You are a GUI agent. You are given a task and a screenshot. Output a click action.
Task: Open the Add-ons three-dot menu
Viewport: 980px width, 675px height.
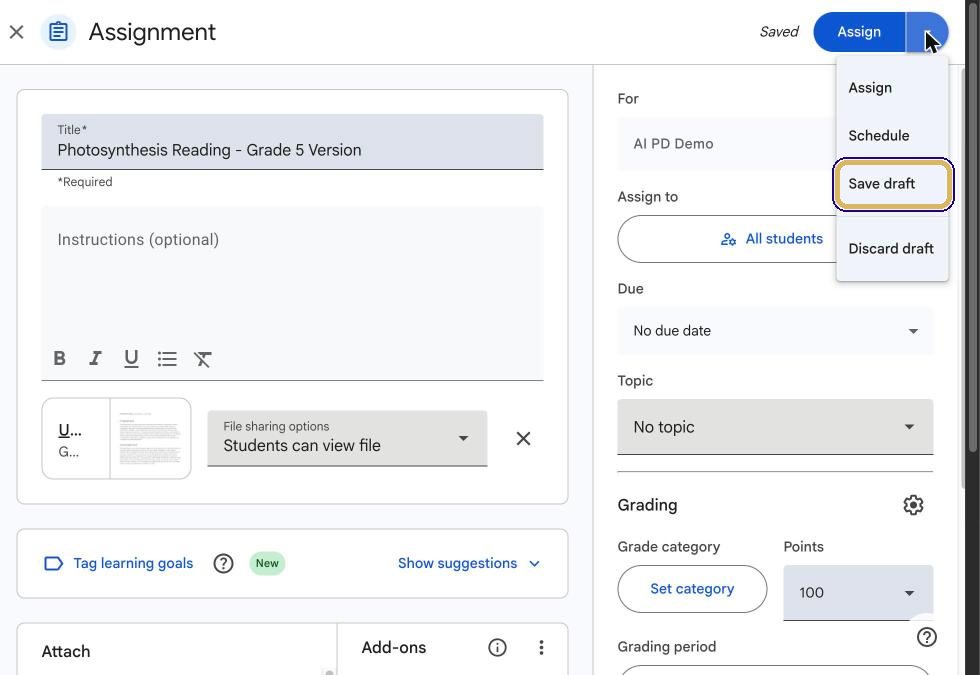[x=541, y=648]
